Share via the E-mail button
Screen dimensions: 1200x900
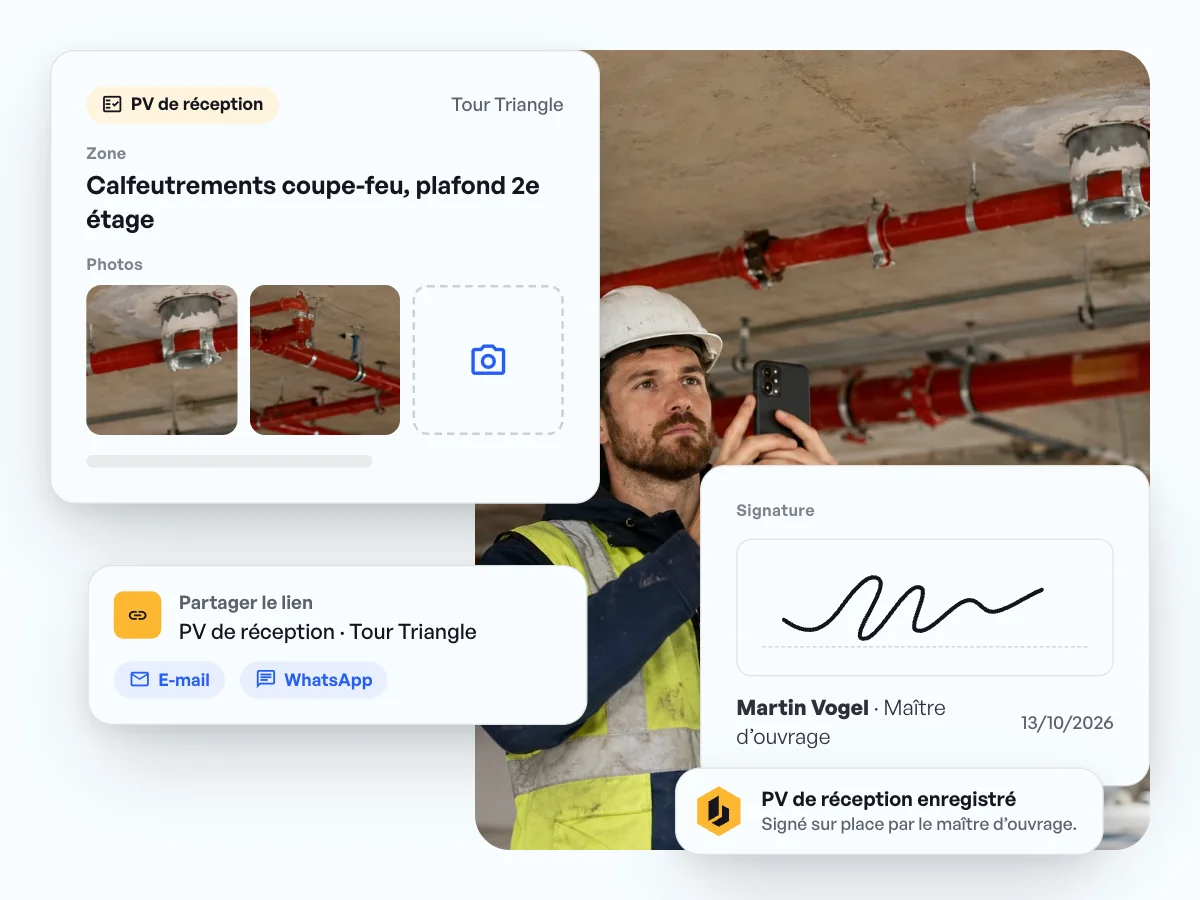click(169, 680)
